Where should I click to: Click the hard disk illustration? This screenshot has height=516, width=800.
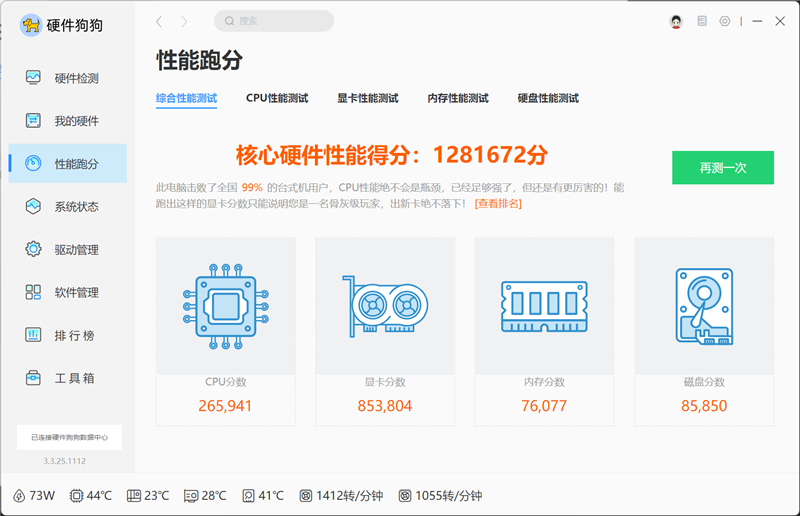(704, 306)
